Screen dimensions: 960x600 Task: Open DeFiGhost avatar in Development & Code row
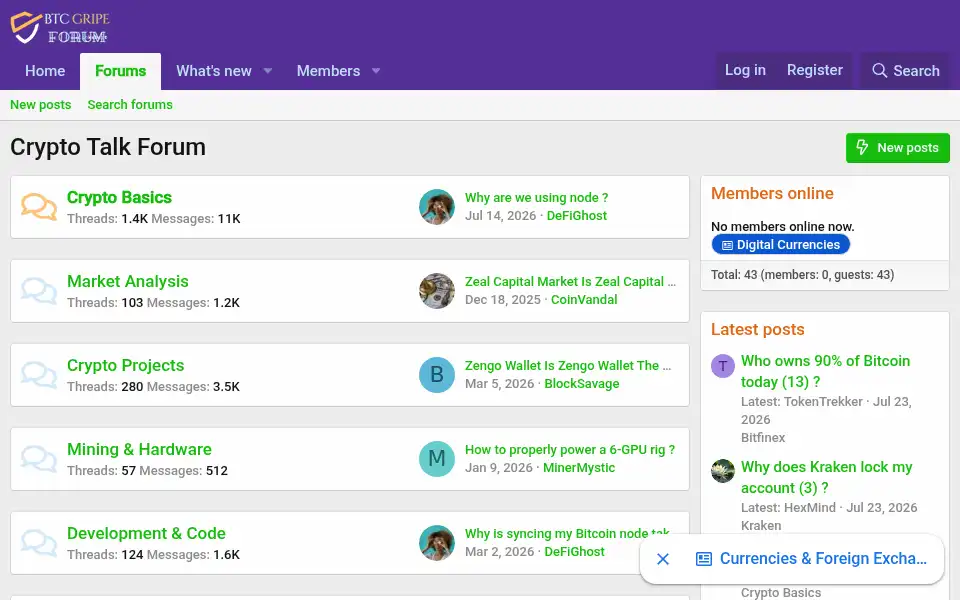coord(437,542)
